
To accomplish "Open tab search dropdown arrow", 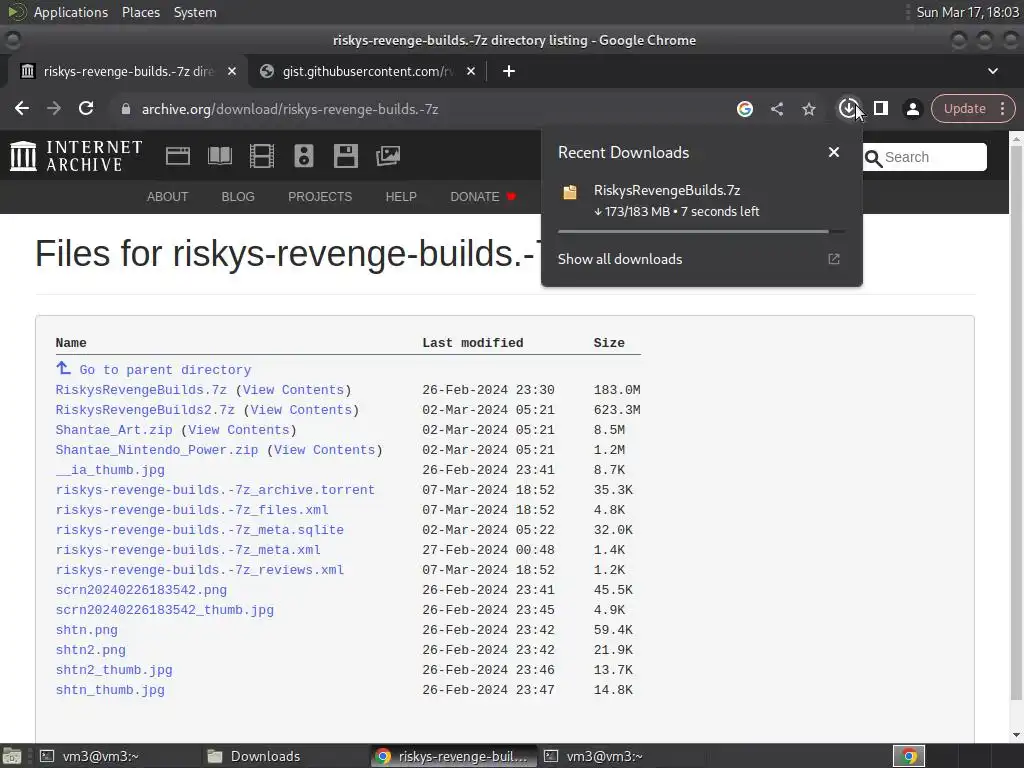I will tap(993, 71).
